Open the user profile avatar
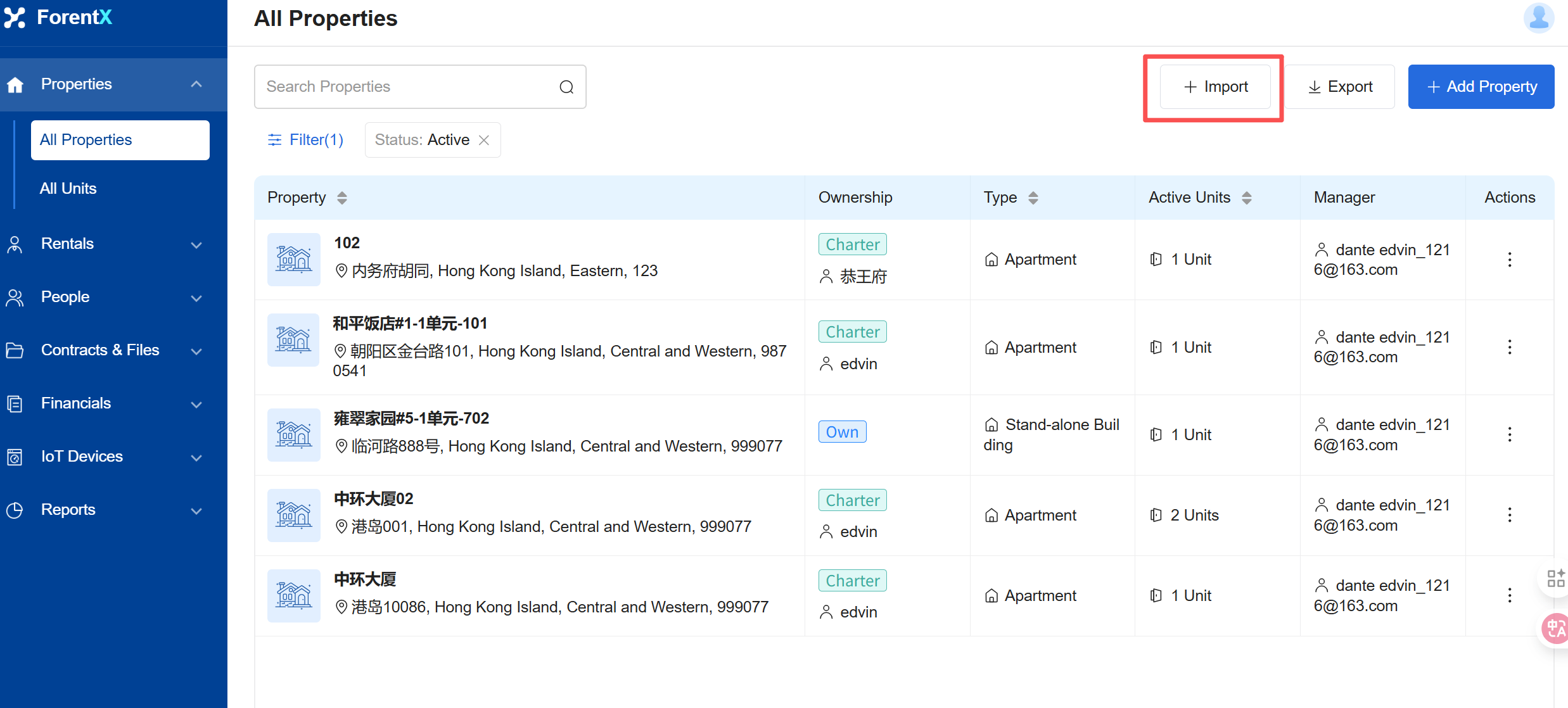The width and height of the screenshot is (1568, 708). coord(1538,18)
